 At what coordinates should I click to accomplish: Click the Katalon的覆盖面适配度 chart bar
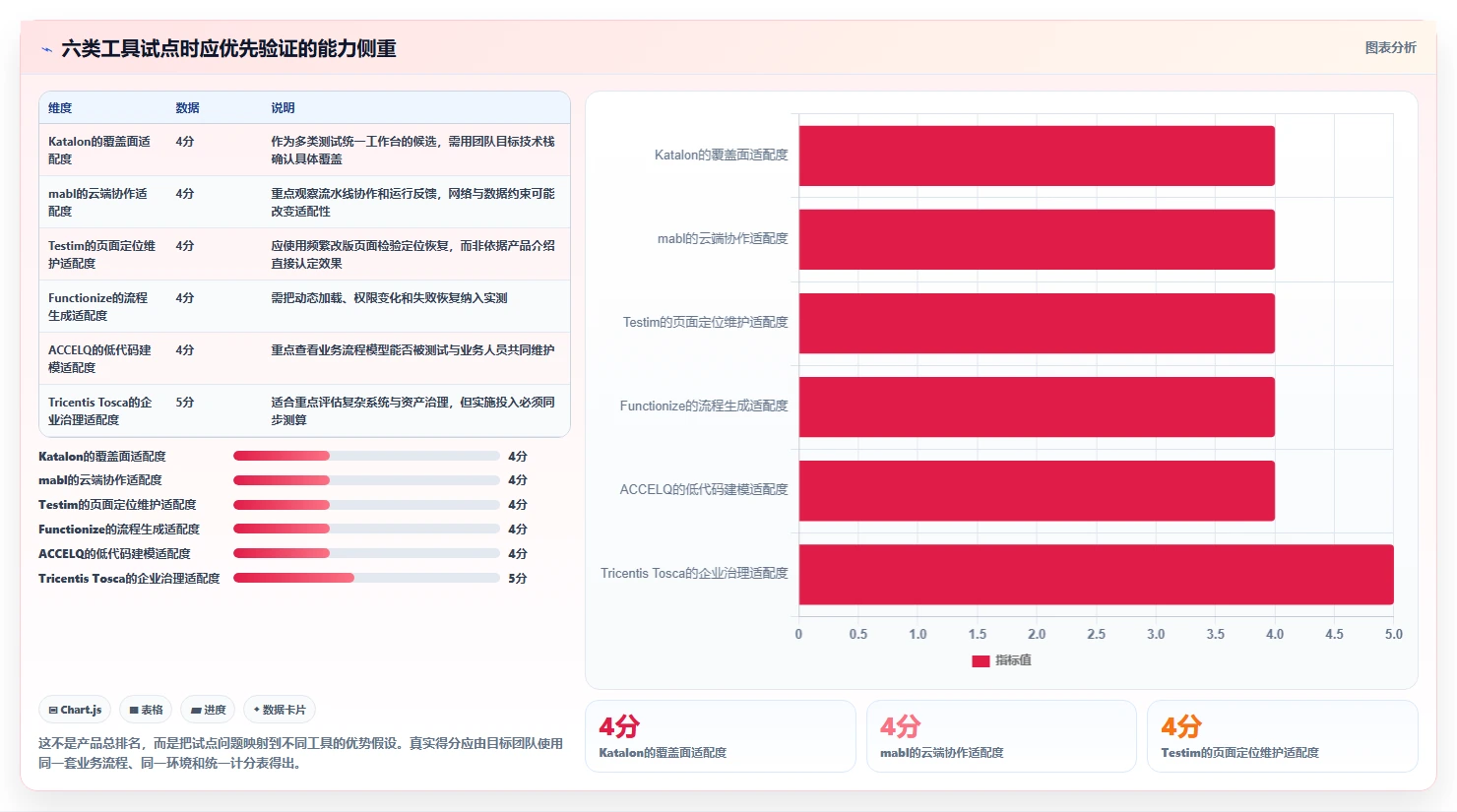1037,156
